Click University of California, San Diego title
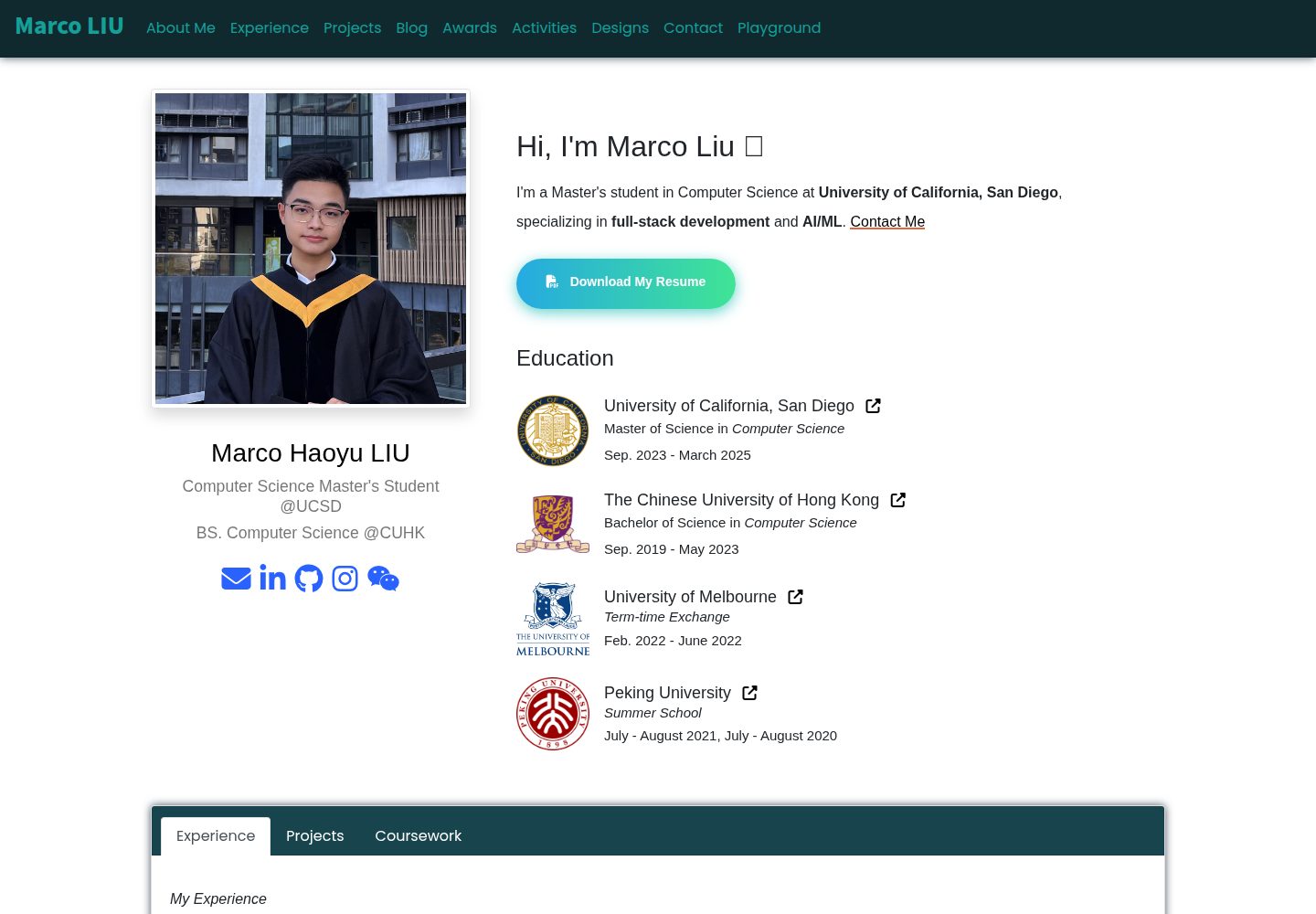1316x914 pixels. pyautogui.click(x=729, y=406)
